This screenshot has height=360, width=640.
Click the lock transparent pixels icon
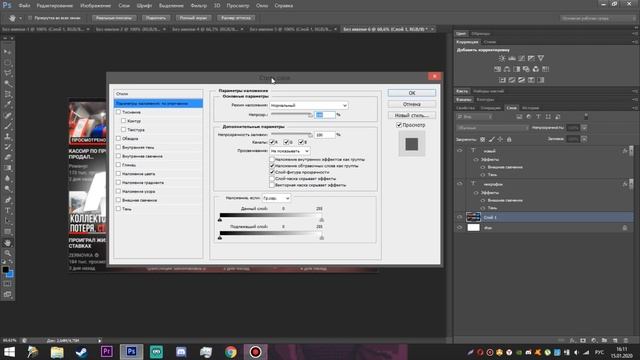pos(482,139)
